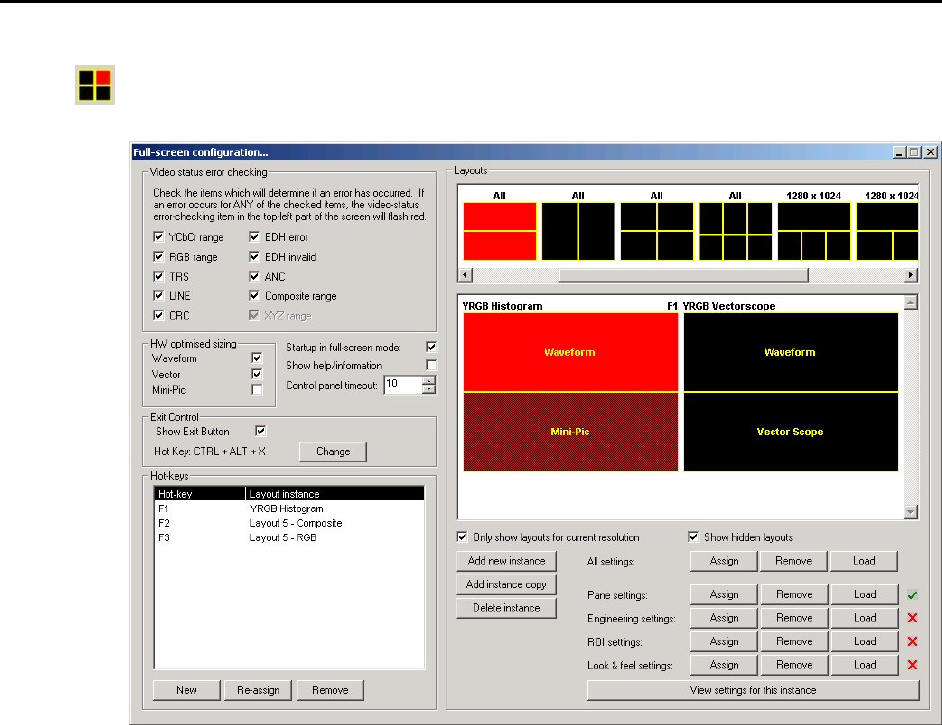This screenshot has width=942, height=725.
Task: Toggle Show hidden layouts checkbox
Action: 694,537
